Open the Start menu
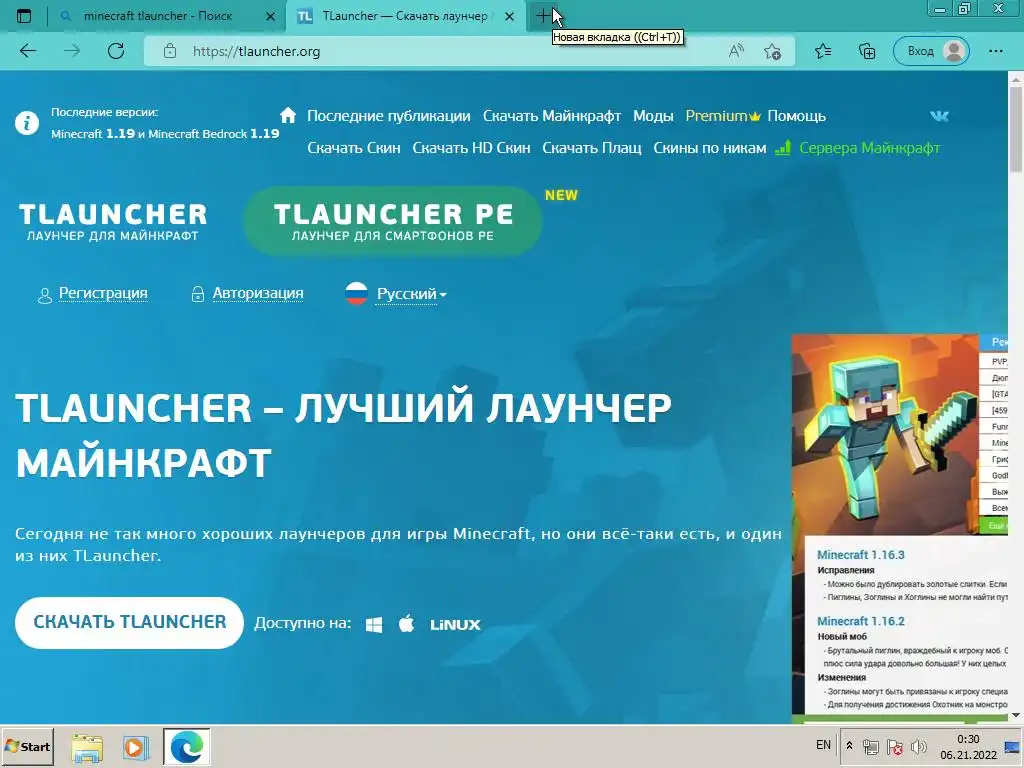Viewport: 1024px width, 768px height. pyautogui.click(x=27, y=746)
